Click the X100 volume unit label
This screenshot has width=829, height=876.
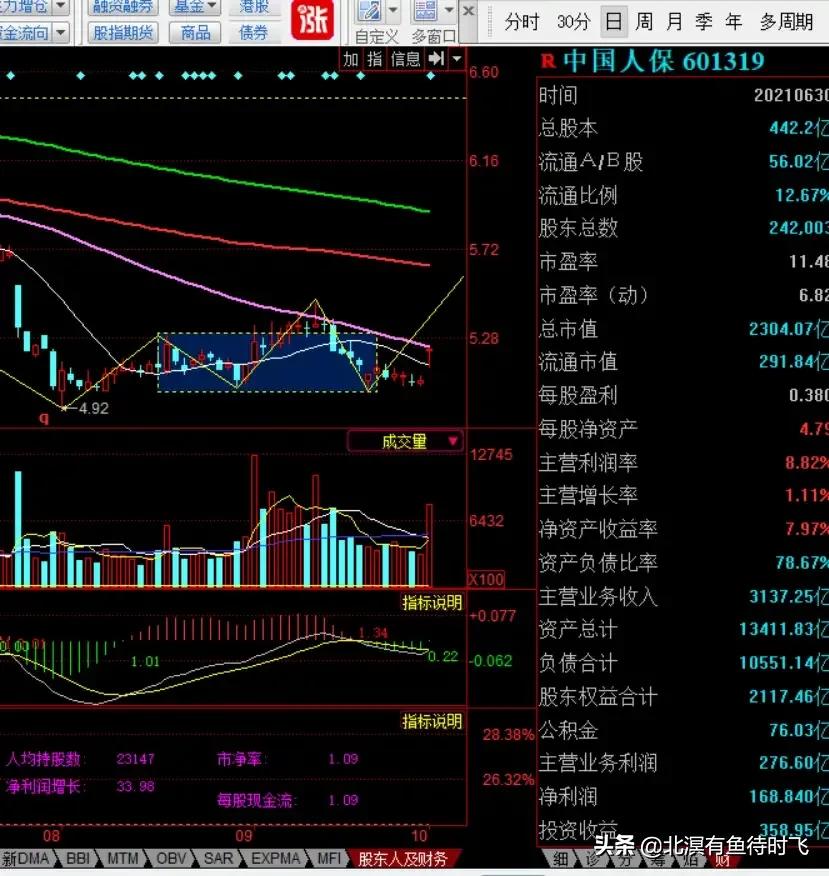point(486,579)
